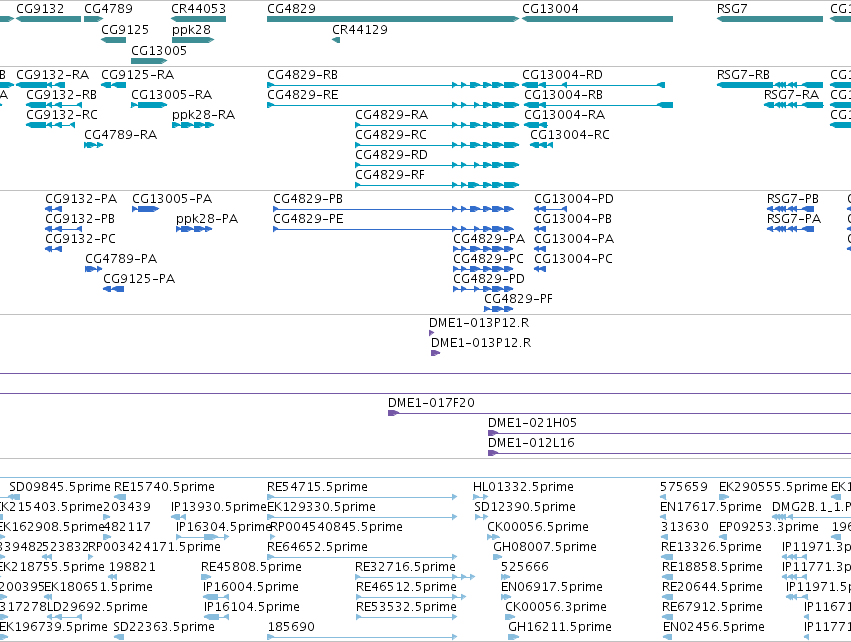This screenshot has width=851, height=642.
Task: Select the CG9125 gene label
Action: click(125, 29)
